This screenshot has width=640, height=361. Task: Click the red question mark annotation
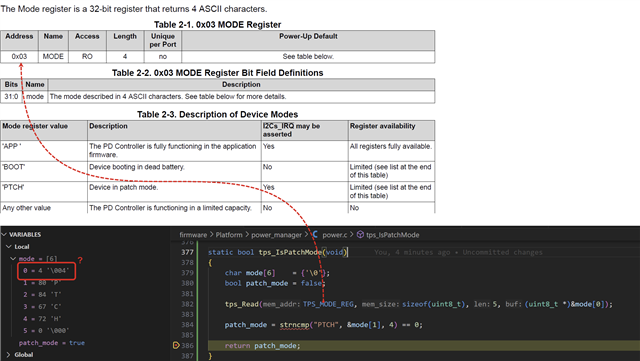[80, 260]
